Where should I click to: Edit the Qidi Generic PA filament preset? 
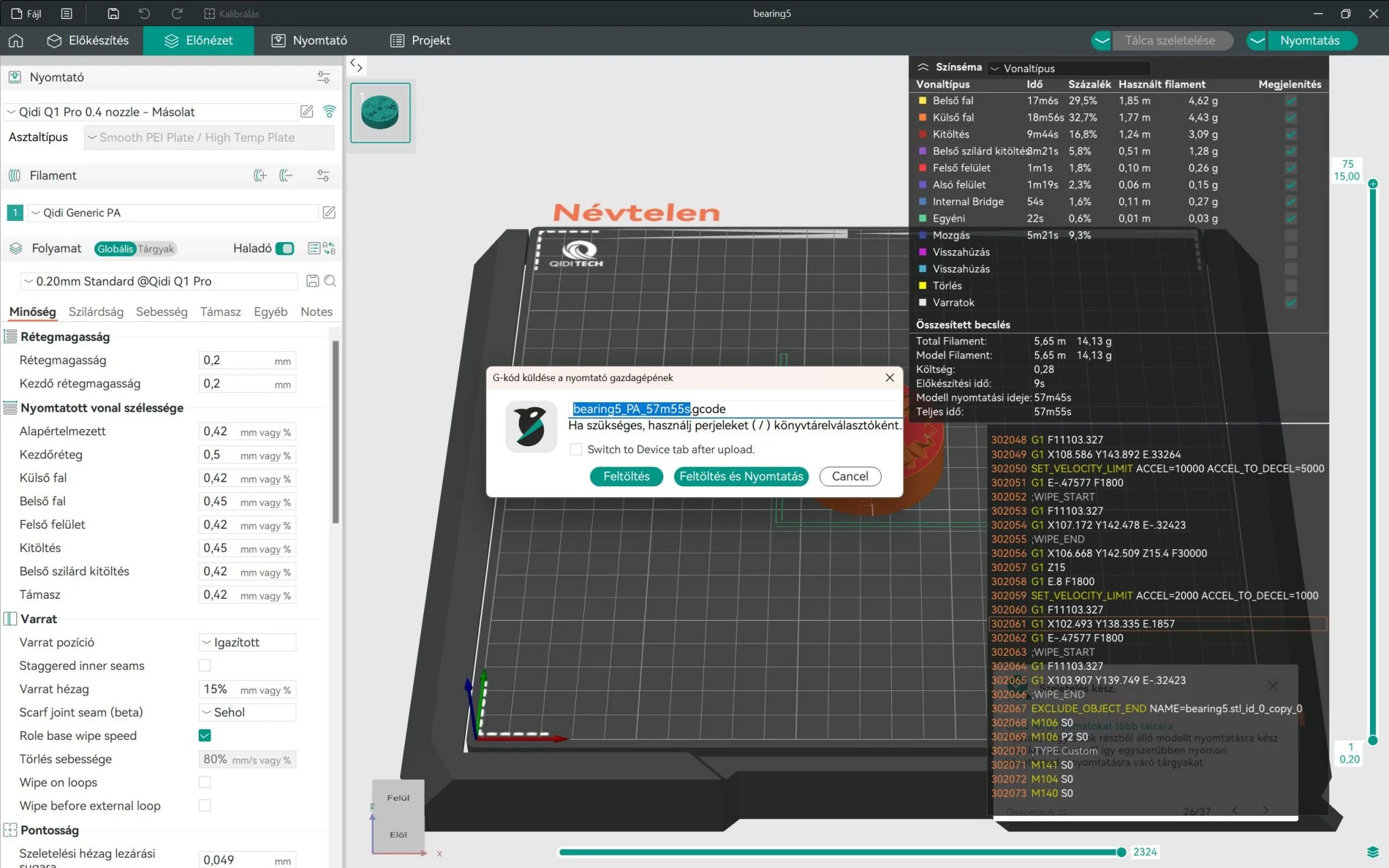[329, 212]
